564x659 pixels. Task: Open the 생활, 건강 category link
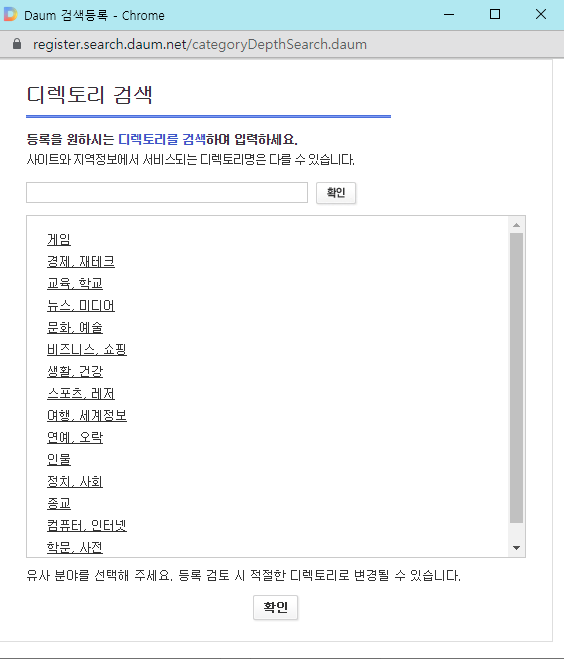pos(75,371)
